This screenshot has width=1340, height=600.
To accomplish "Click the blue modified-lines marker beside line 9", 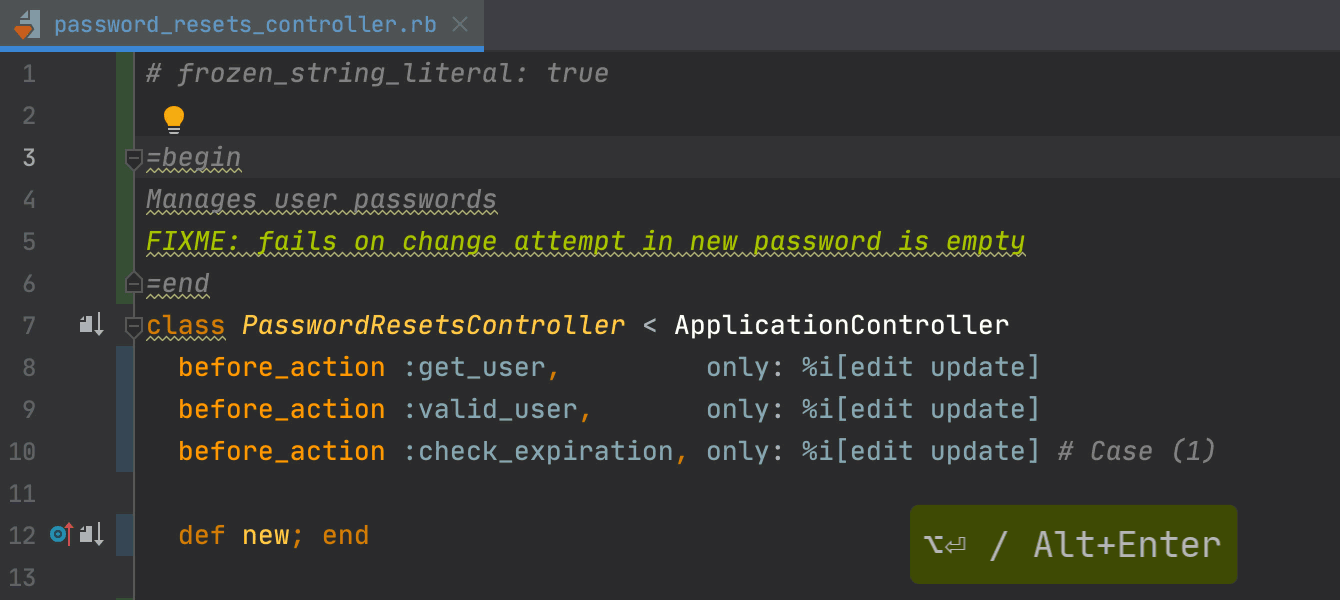I will 124,409.
